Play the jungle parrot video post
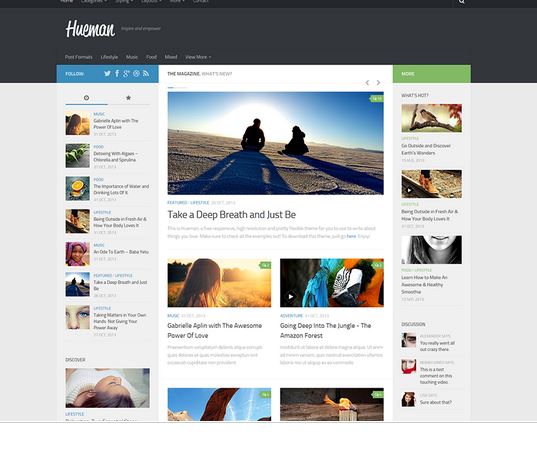Image resolution: width=537 pixels, height=457 pixels. [x=290, y=296]
